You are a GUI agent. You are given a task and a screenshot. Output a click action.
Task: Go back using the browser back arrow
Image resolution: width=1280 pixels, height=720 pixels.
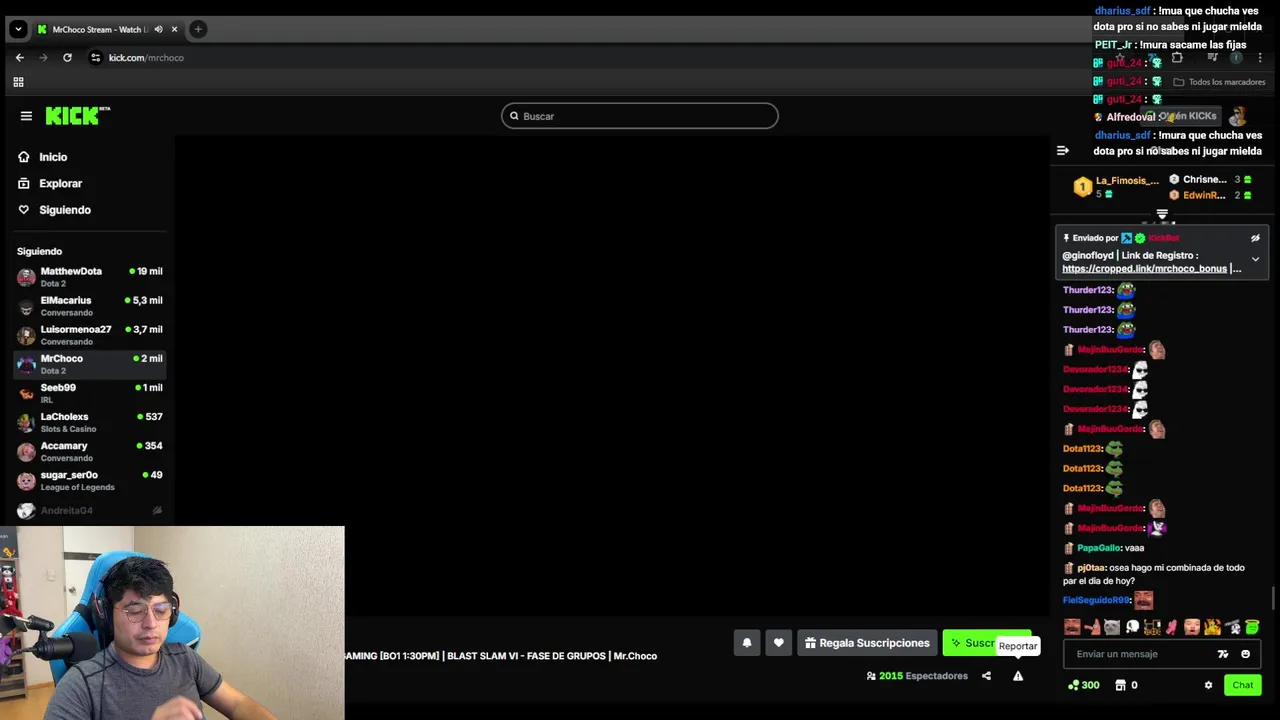(19, 58)
